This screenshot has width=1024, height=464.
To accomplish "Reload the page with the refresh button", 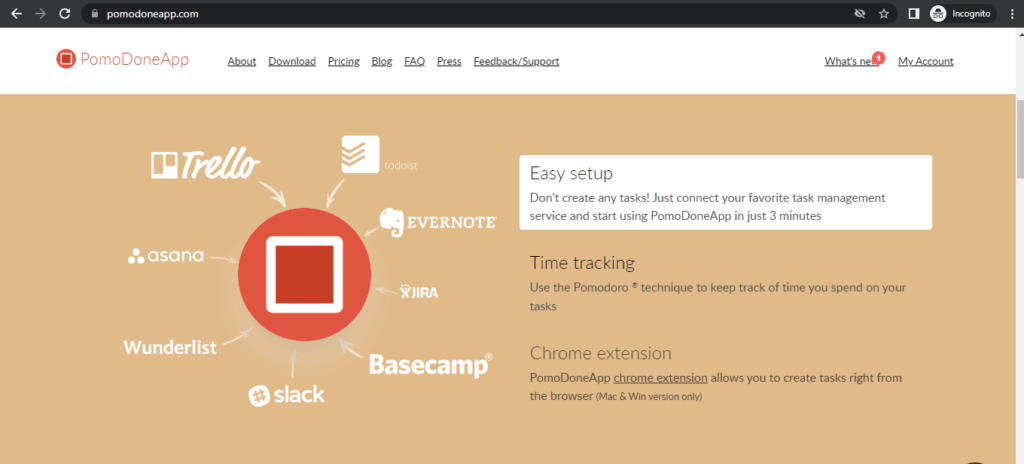I will (x=64, y=14).
